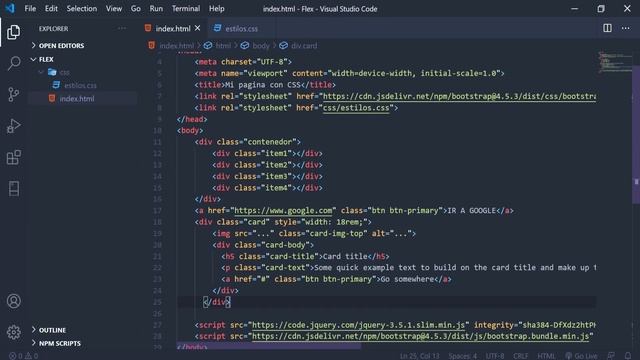The height and width of the screenshot is (360, 640).
Task: Collapse the css folder chevron
Action: click(41, 72)
